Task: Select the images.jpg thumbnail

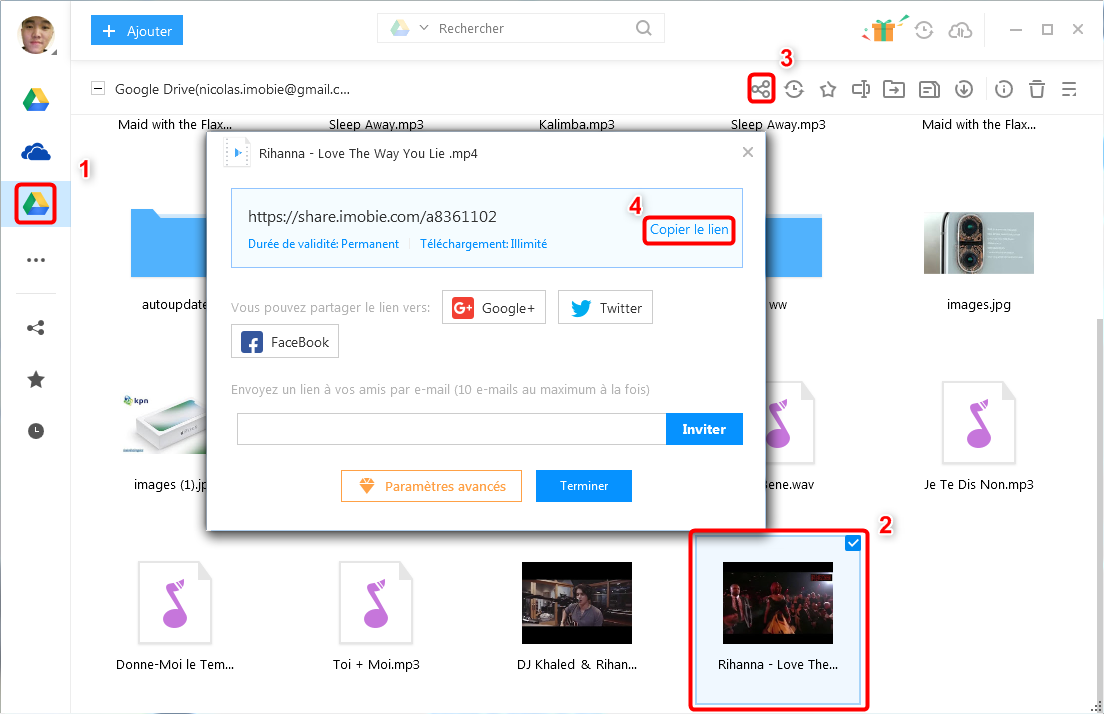Action: 979,243
